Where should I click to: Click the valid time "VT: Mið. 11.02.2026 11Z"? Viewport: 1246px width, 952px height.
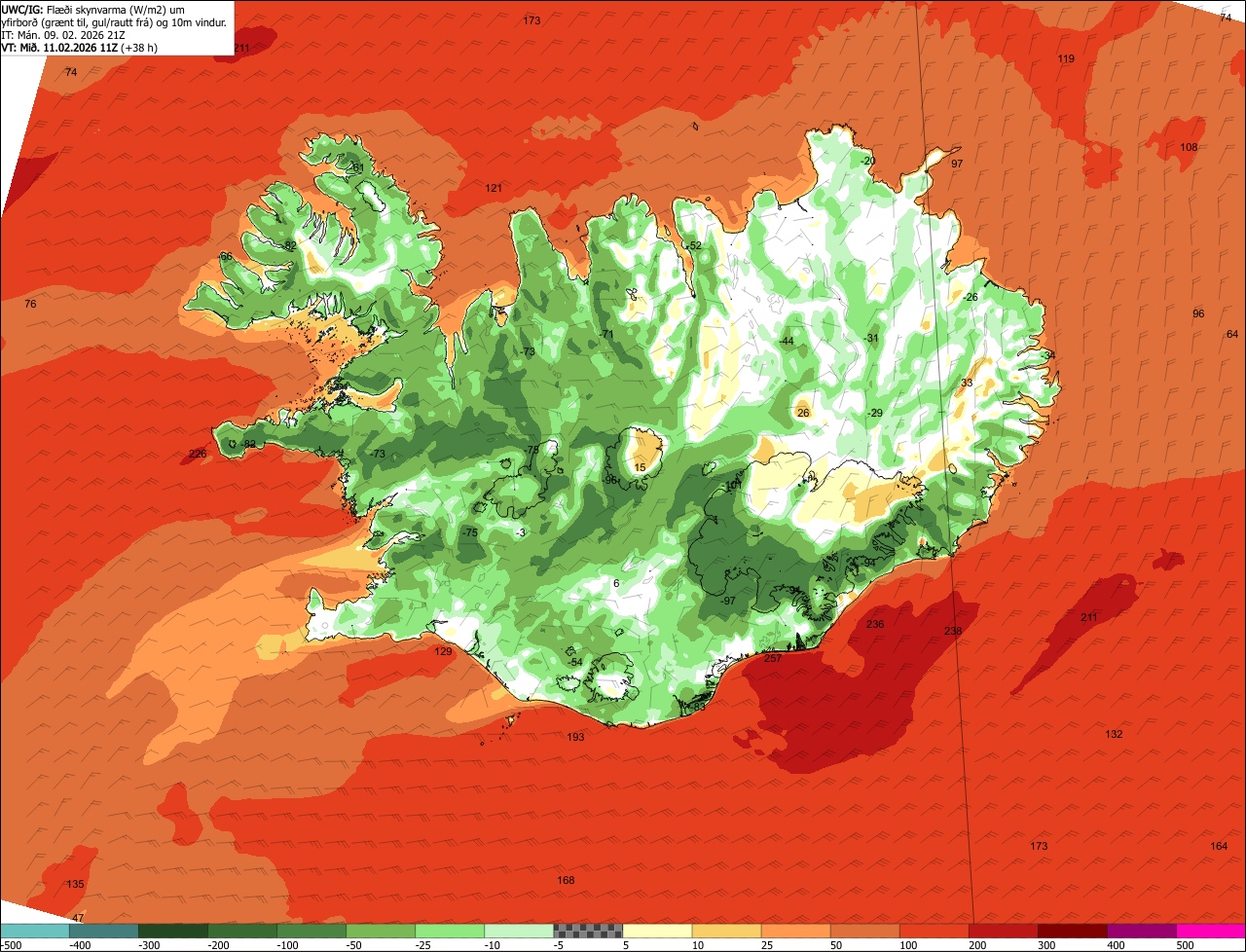(58, 47)
